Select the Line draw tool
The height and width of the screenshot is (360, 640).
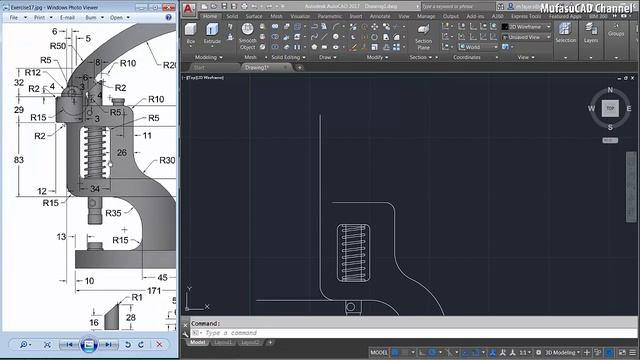tap(324, 37)
